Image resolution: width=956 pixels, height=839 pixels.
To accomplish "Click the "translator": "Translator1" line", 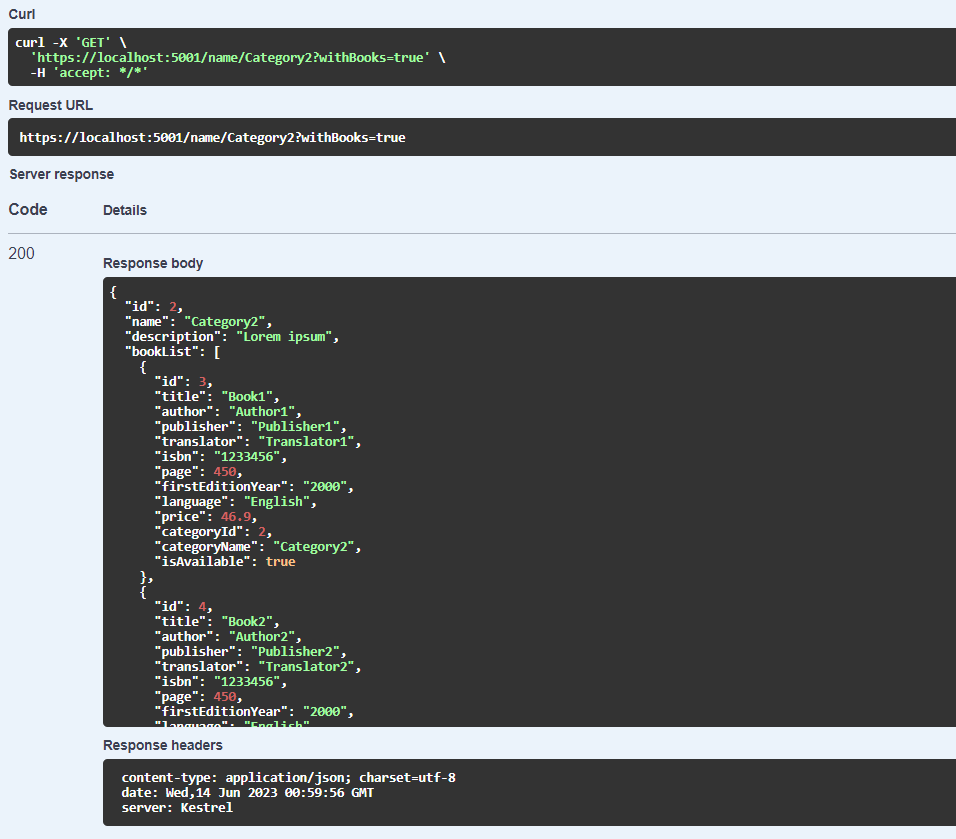I will [258, 441].
